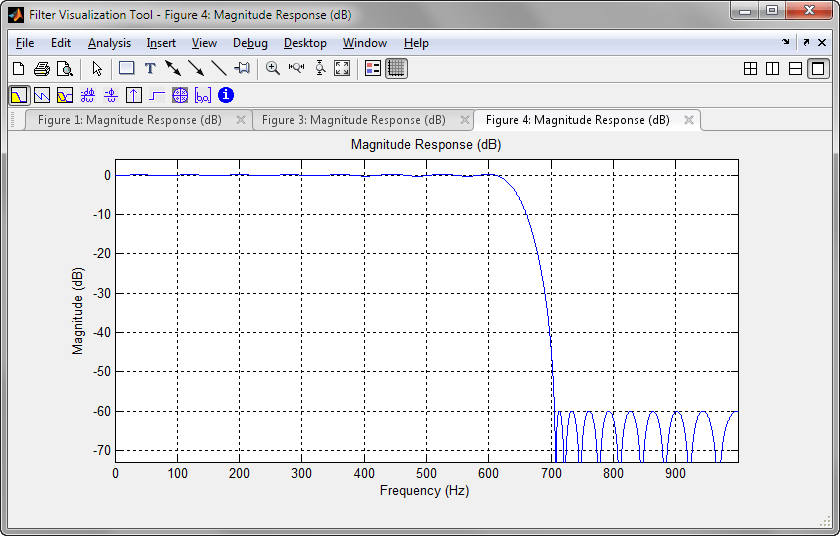840x536 pixels.
Task: Open the Desktop menu
Action: tap(305, 43)
